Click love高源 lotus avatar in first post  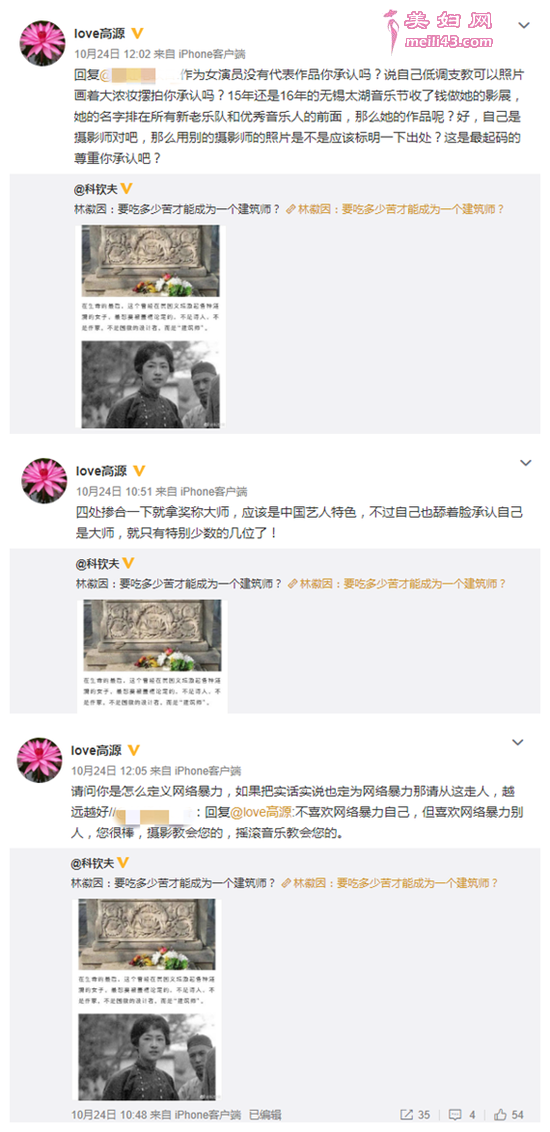pos(42,43)
